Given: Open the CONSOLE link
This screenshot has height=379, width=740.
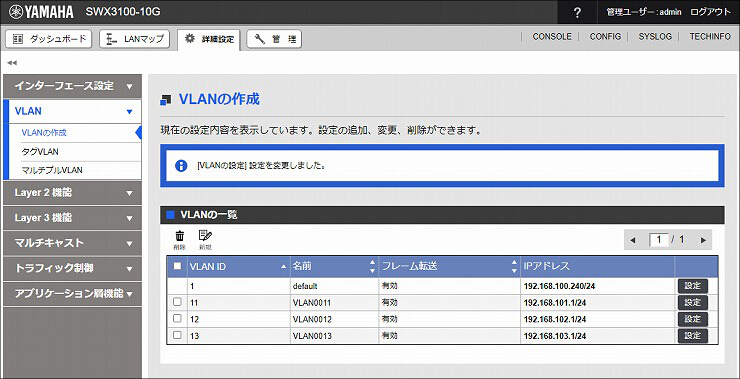Looking at the screenshot, I should coord(552,36).
